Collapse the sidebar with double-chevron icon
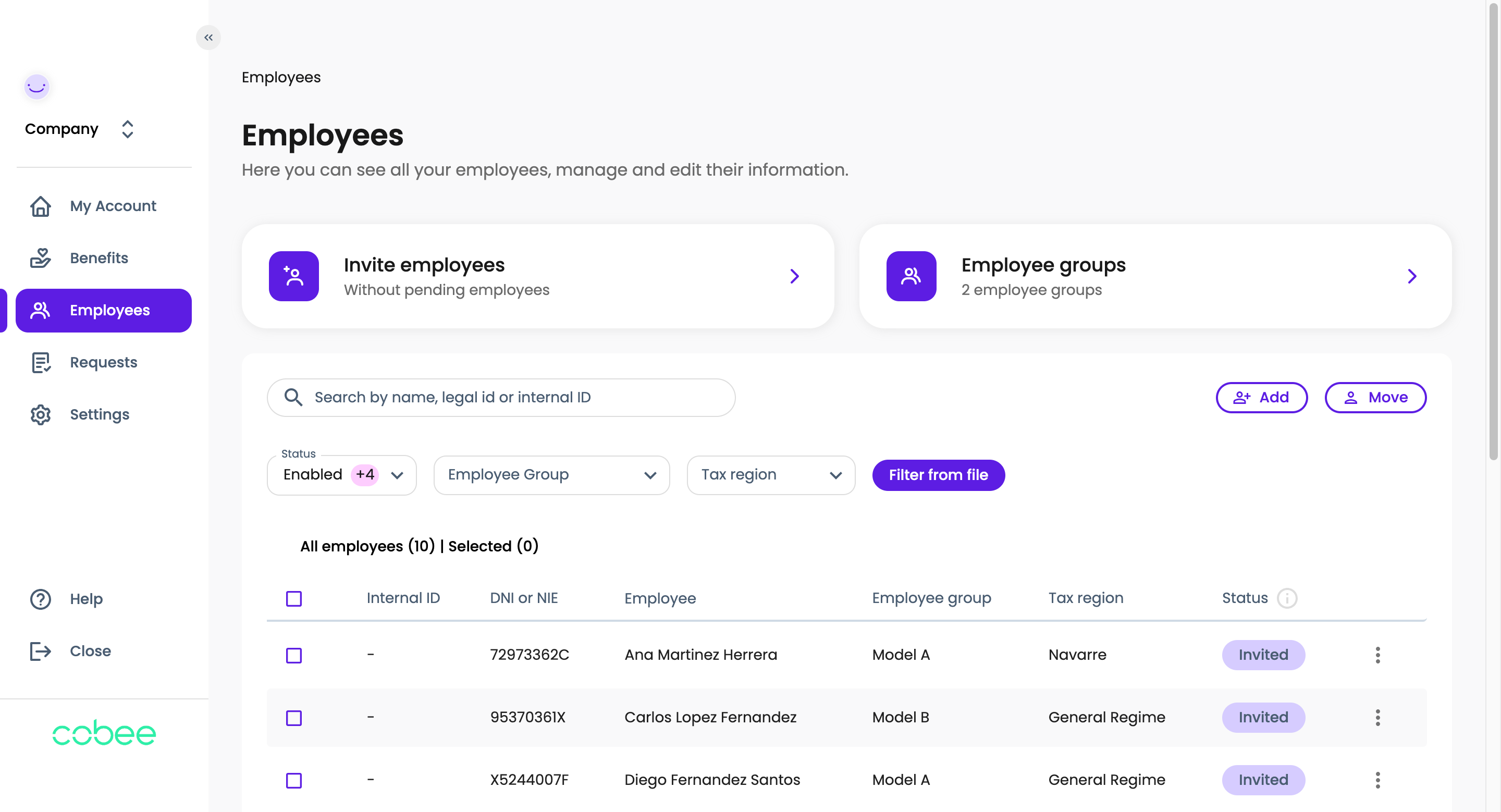 point(208,38)
